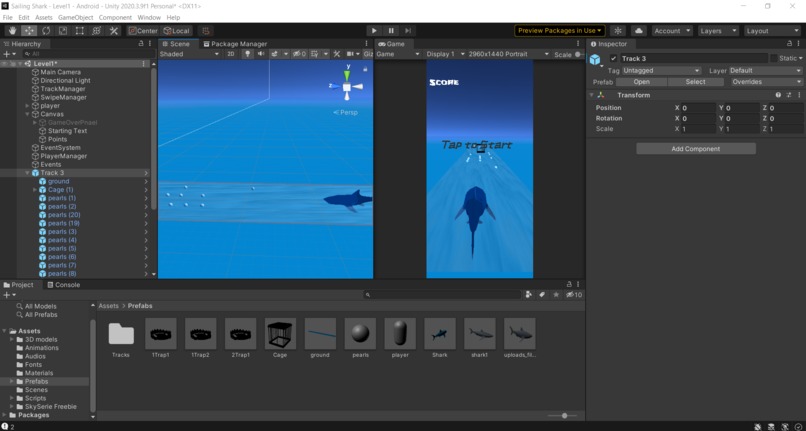
Task: Toggle grid snapping icon in toolbar
Action: click(206, 31)
